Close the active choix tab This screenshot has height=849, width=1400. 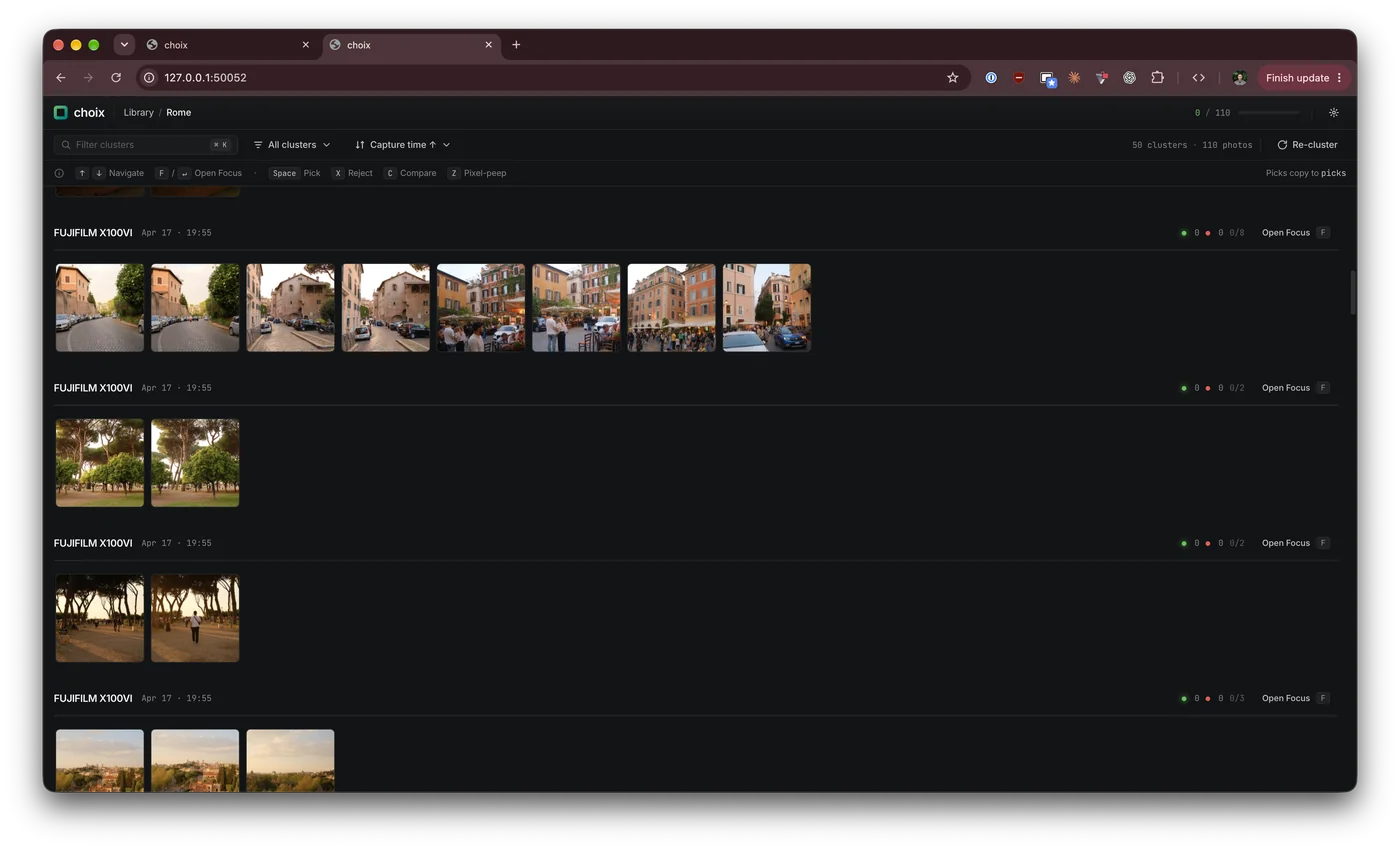[489, 45]
